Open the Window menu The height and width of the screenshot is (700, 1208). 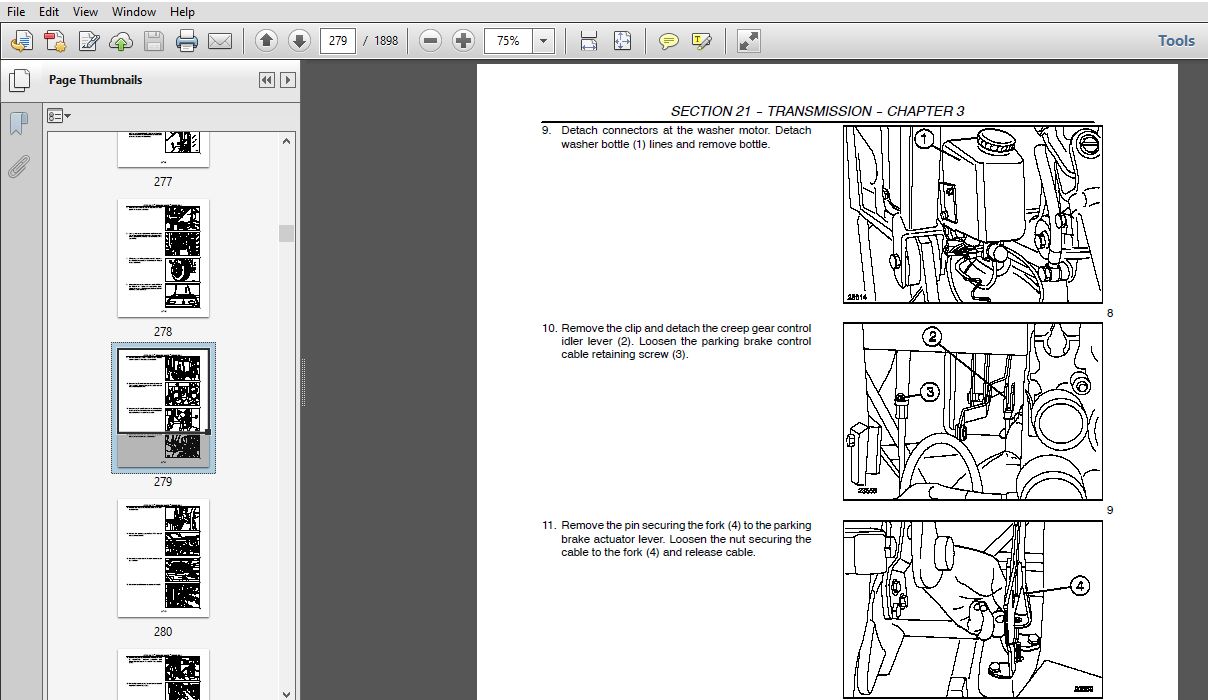click(134, 12)
